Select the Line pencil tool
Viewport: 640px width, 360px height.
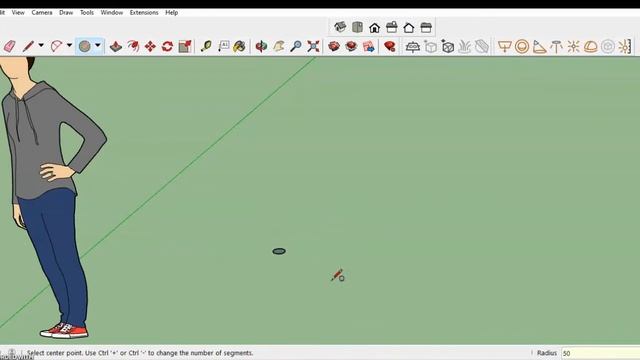(x=28, y=46)
